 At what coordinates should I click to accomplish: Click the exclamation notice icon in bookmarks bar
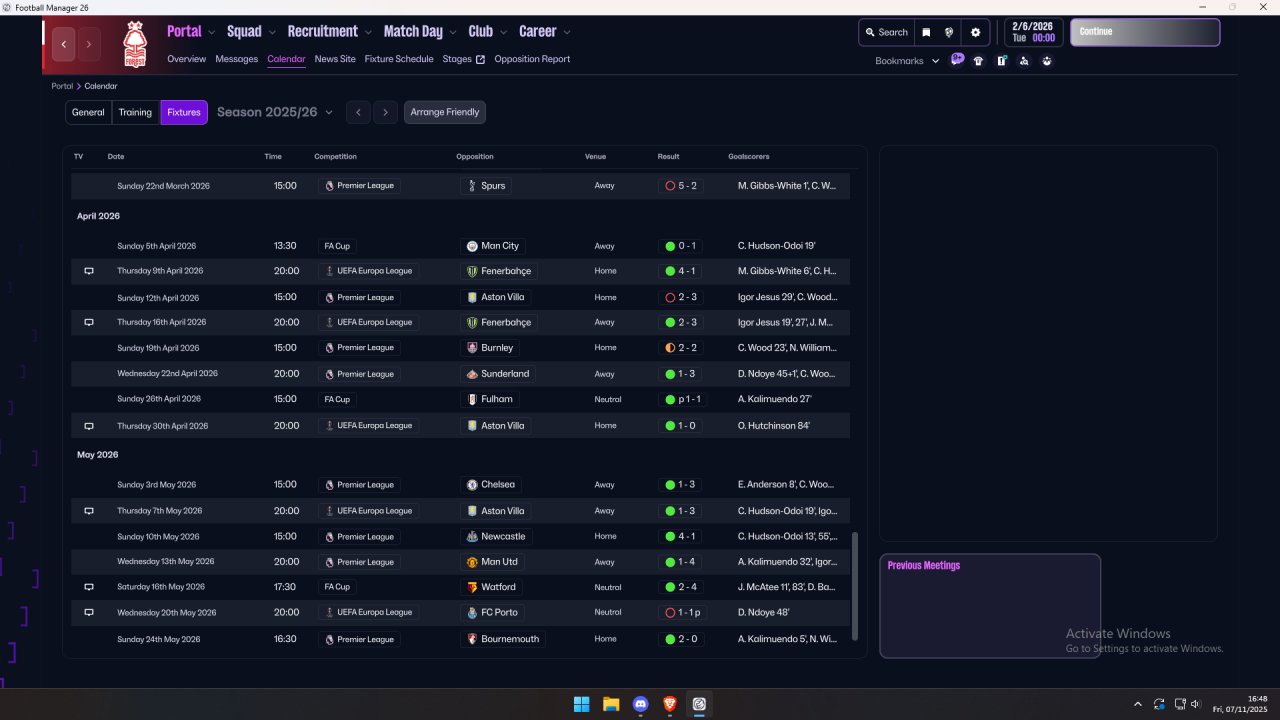1001,61
